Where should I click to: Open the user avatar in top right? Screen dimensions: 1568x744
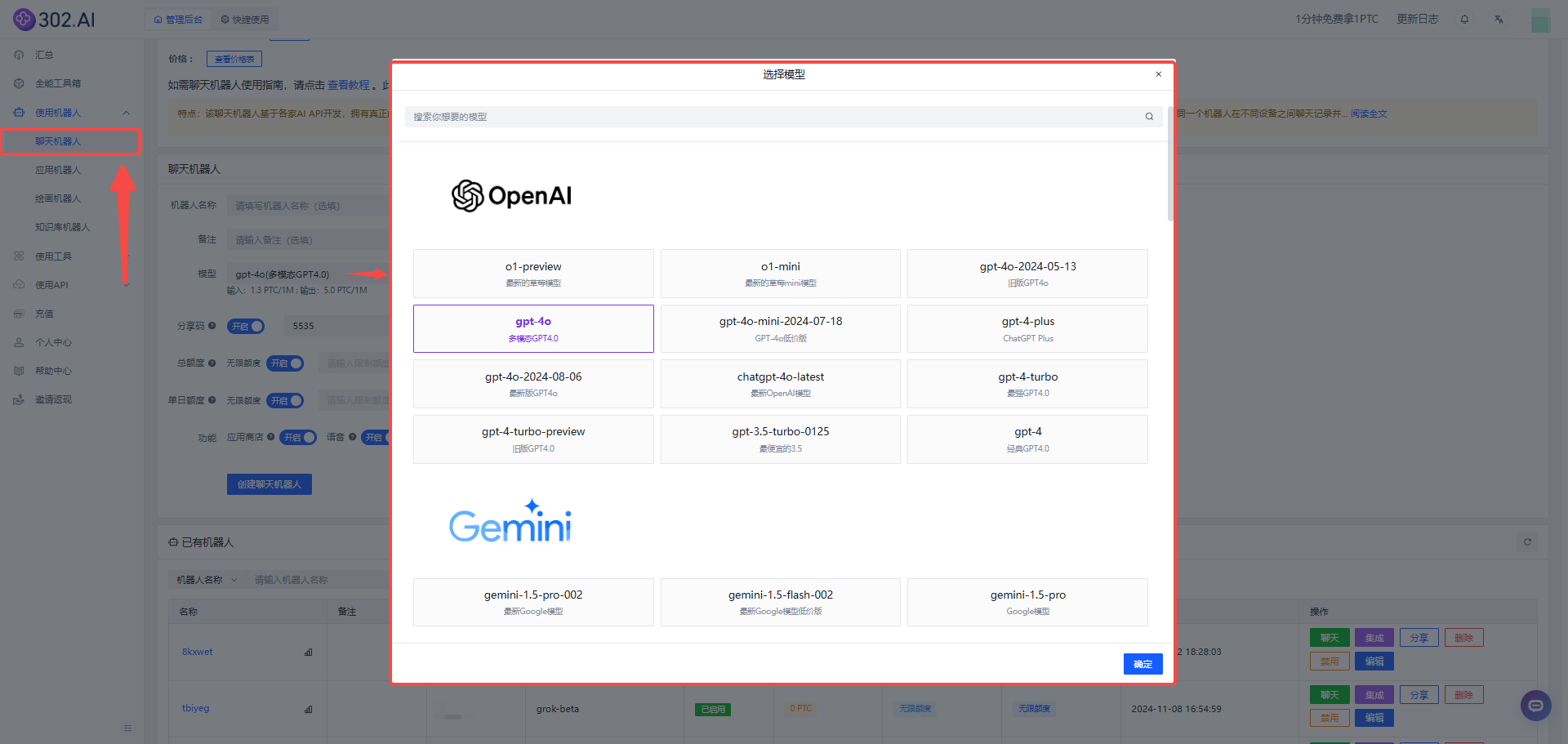click(1540, 20)
